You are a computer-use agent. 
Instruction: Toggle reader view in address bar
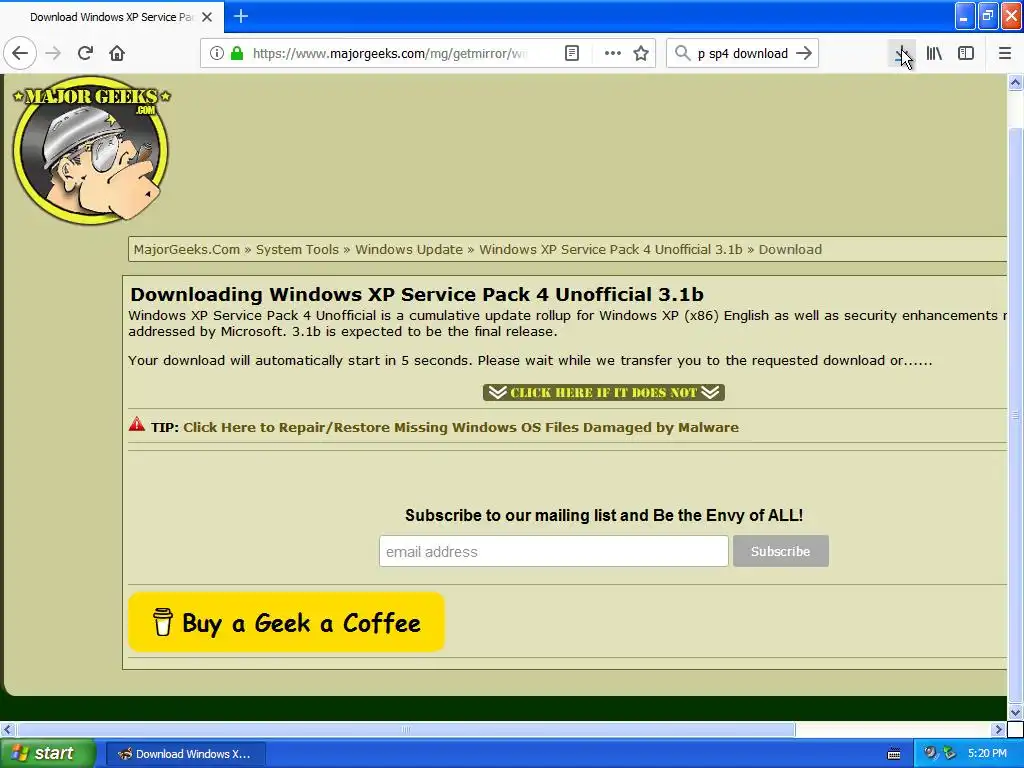point(571,53)
